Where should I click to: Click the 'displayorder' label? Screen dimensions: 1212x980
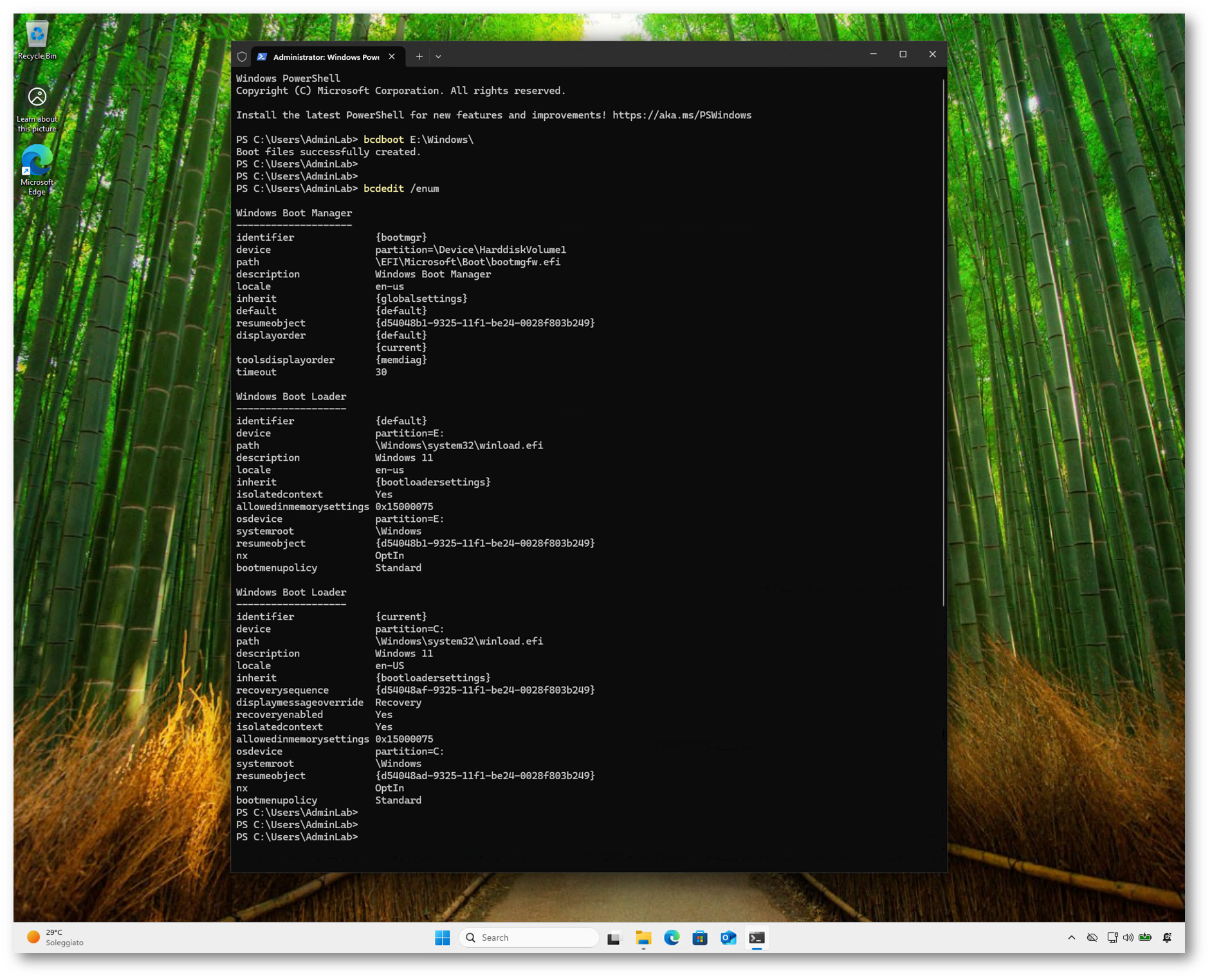pos(271,335)
